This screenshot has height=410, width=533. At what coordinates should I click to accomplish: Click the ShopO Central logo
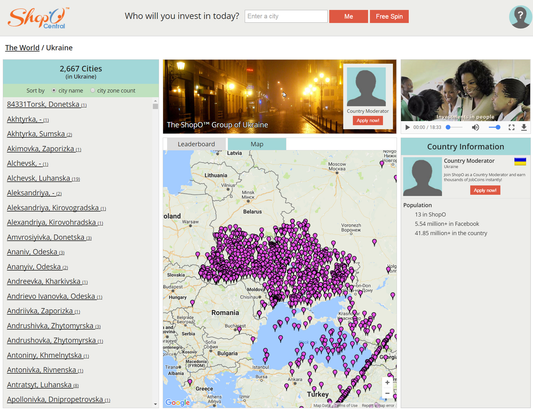pos(38,18)
